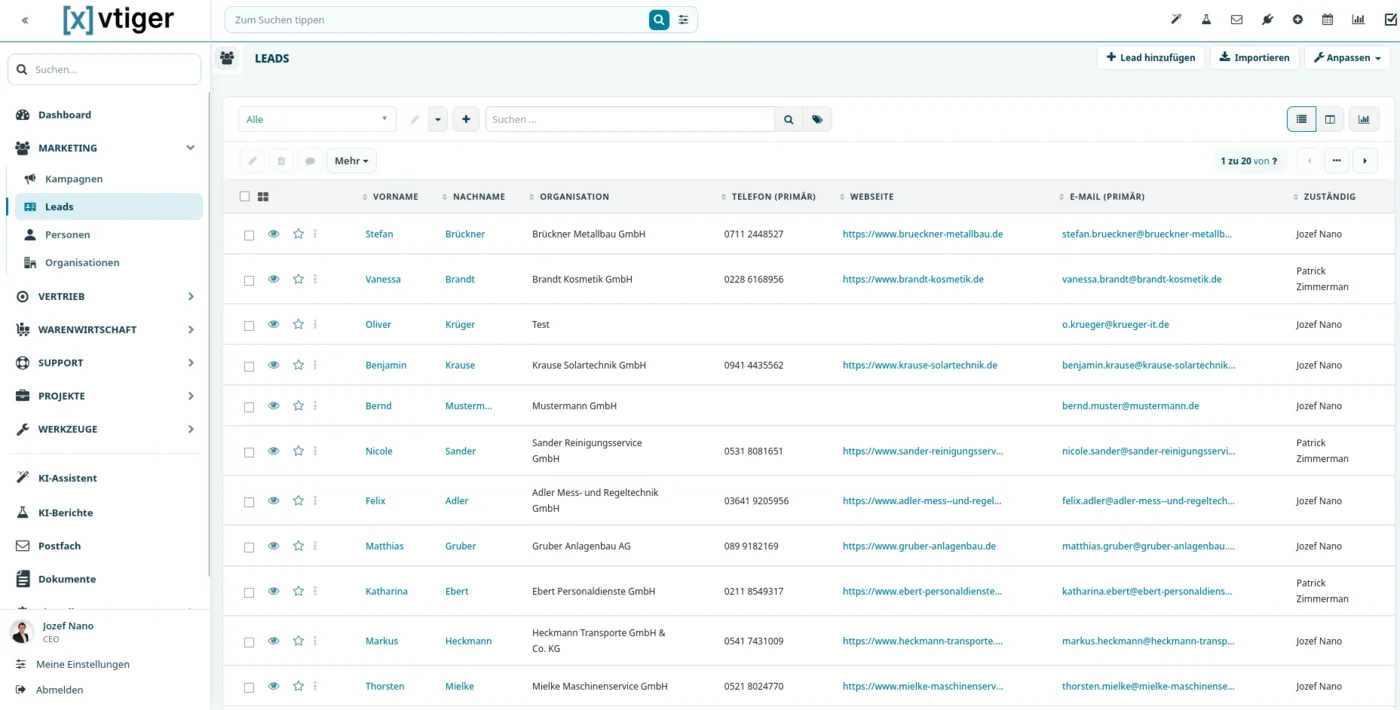The image size is (1400, 710).
Task: Star the Felix Adler lead
Action: 298,501
